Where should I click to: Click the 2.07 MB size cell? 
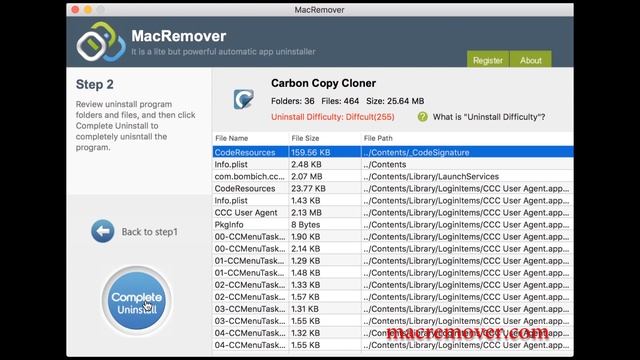[325, 176]
